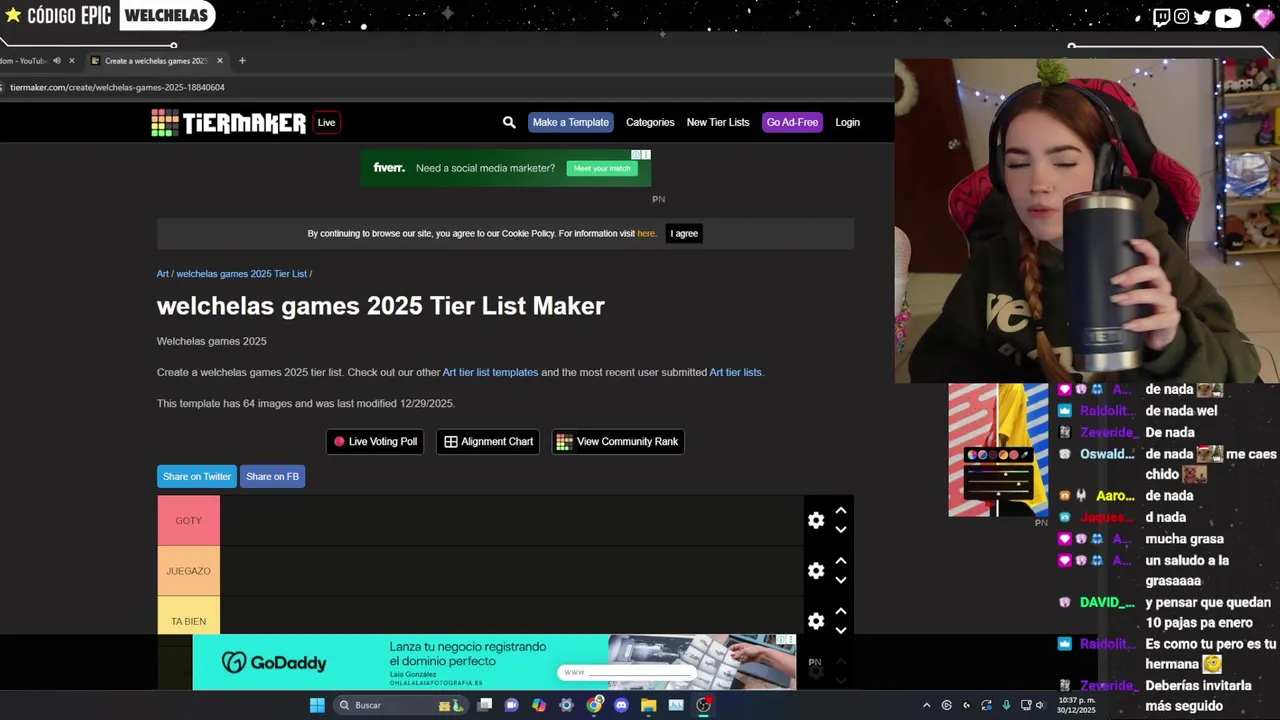Click the JUEGAZO orange tier label
Viewport: 1280px width, 720px height.
click(x=188, y=571)
